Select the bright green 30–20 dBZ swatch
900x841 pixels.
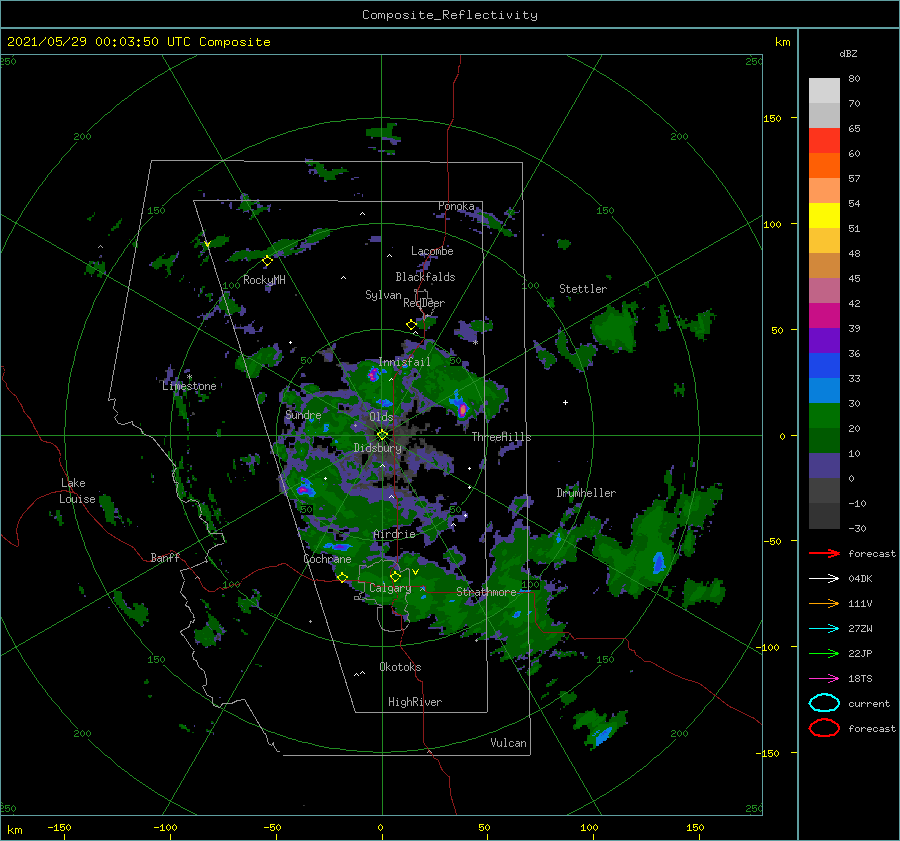[x=824, y=416]
